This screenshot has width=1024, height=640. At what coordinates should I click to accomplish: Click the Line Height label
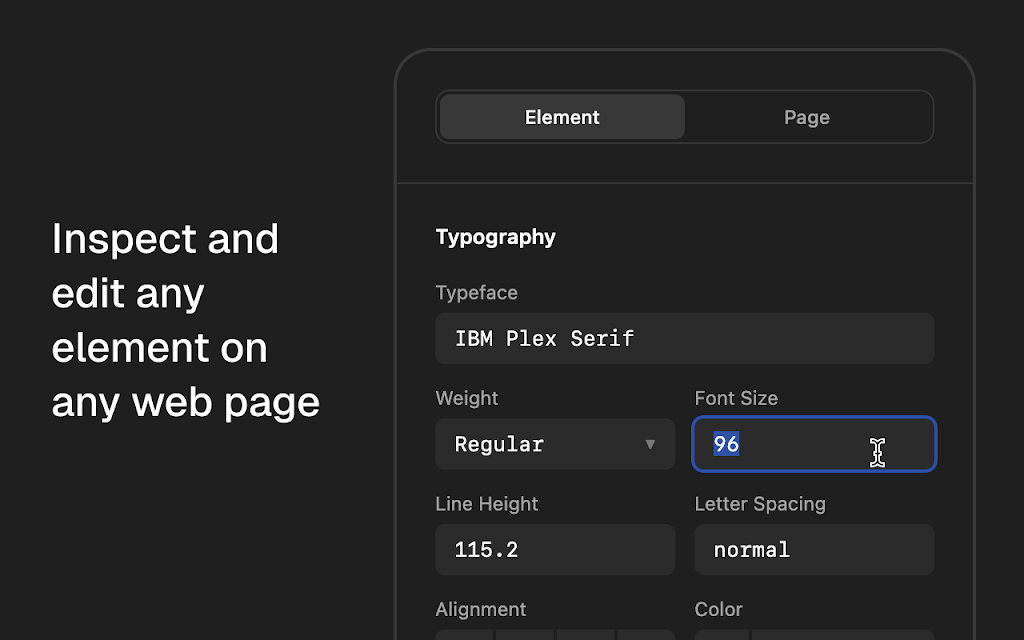pos(487,504)
